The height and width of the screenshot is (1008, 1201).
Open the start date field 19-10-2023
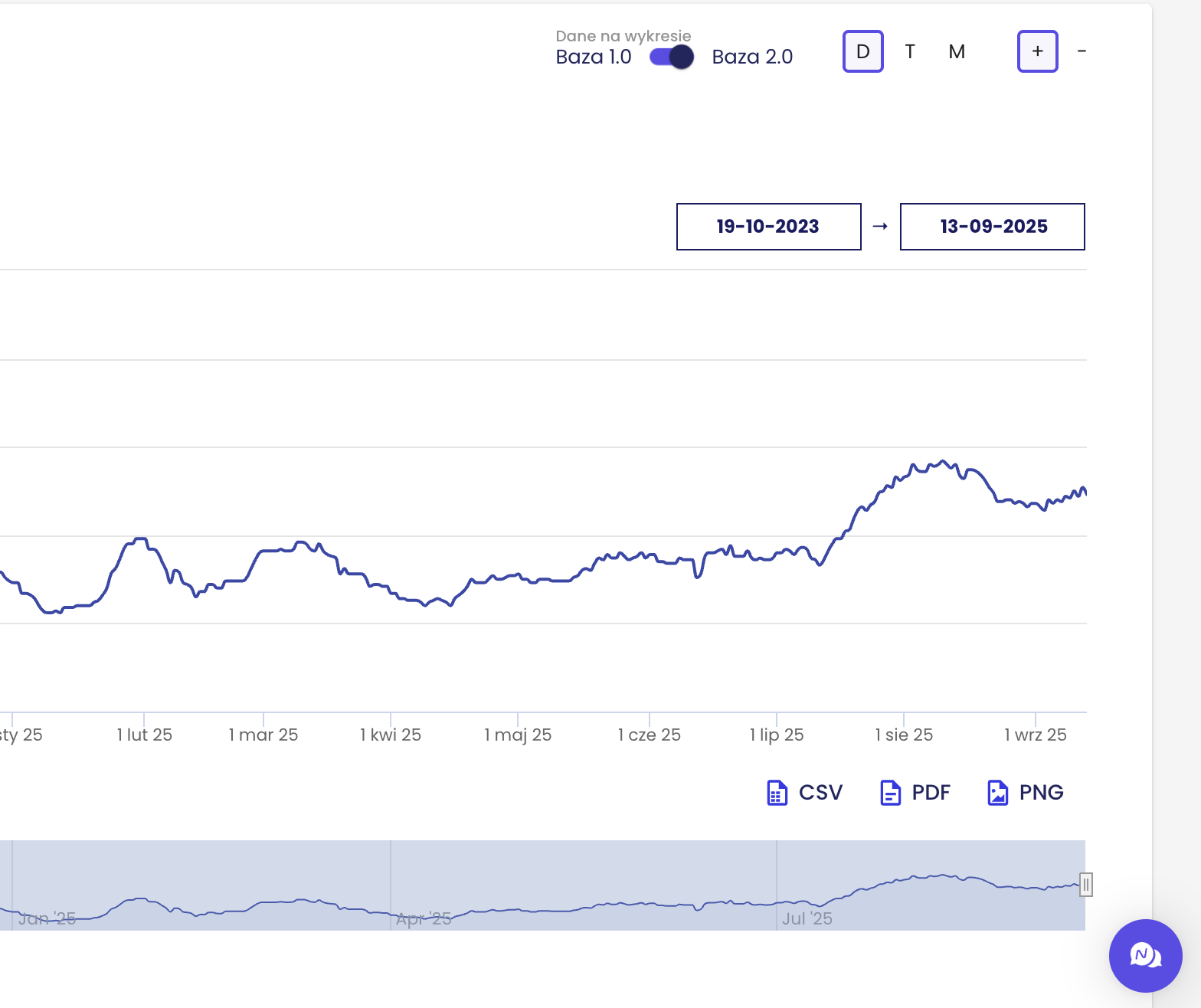[x=768, y=227]
